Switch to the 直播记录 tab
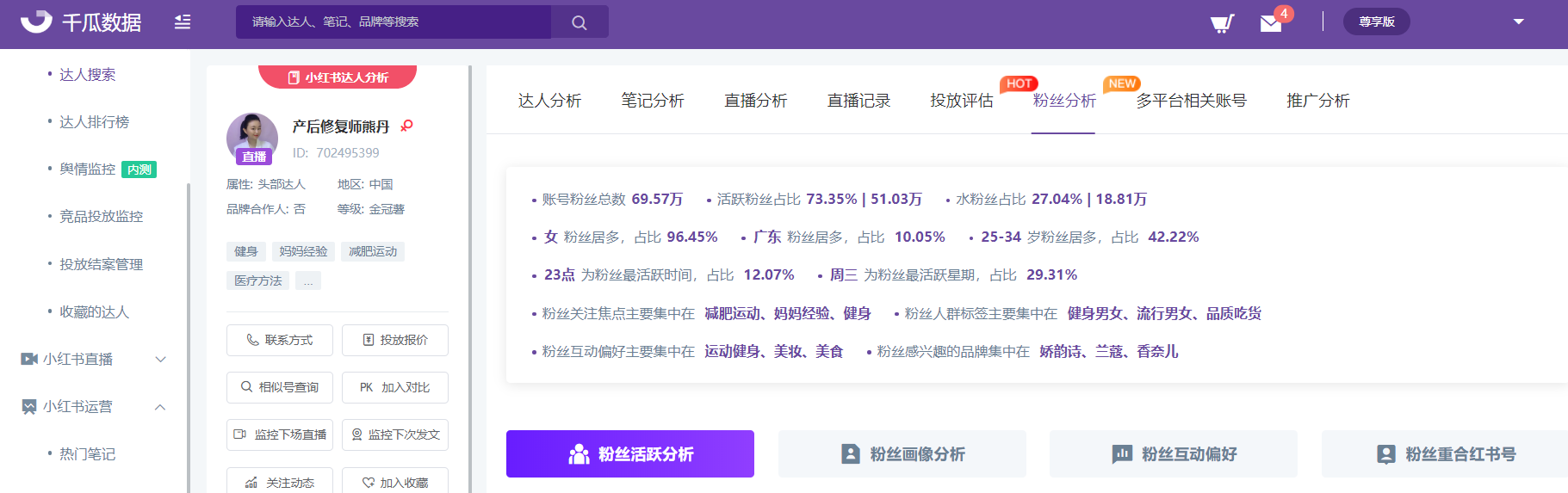The width and height of the screenshot is (1568, 493). (858, 101)
